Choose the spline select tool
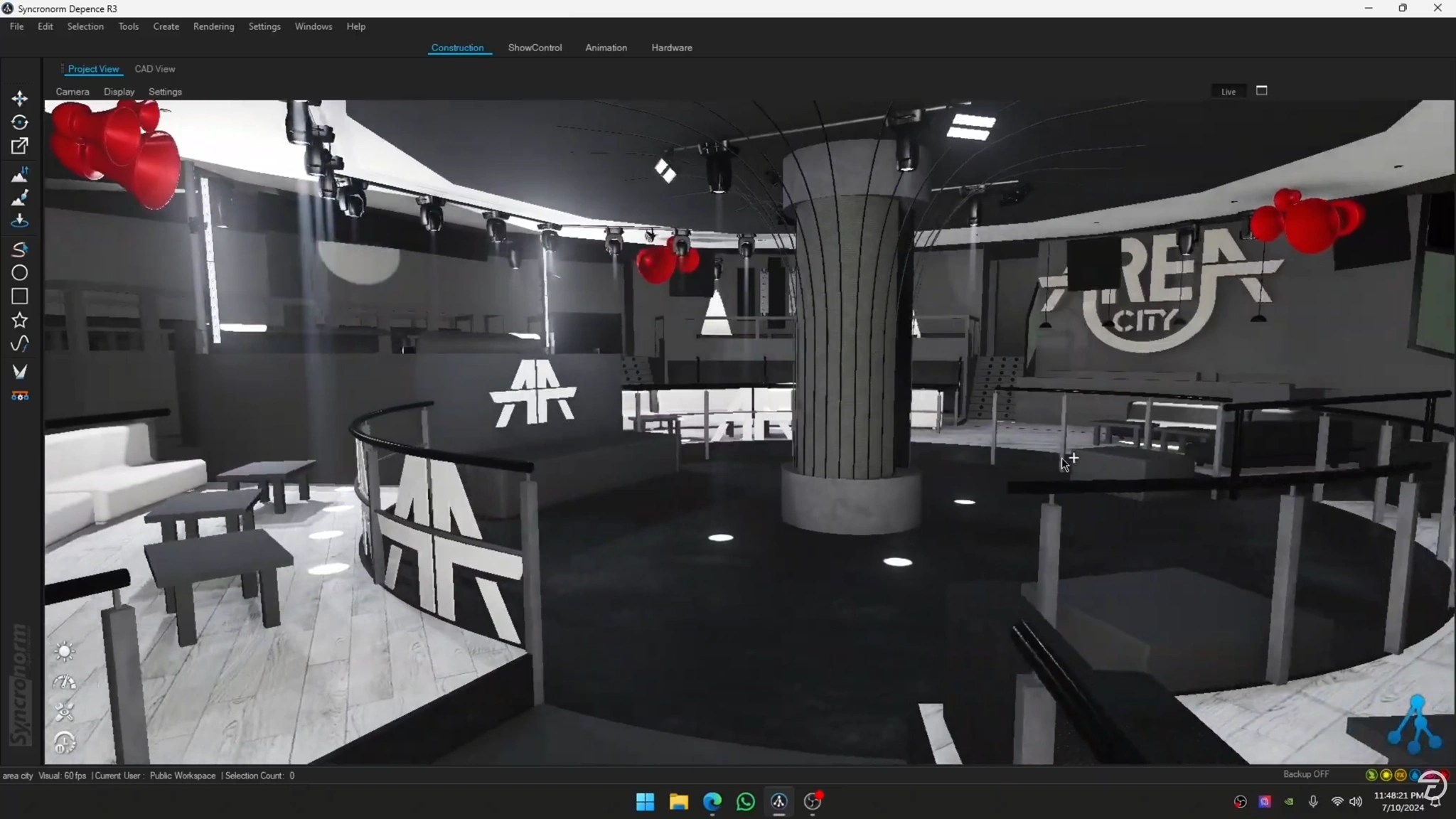This screenshot has height=819, width=1456. (19, 250)
